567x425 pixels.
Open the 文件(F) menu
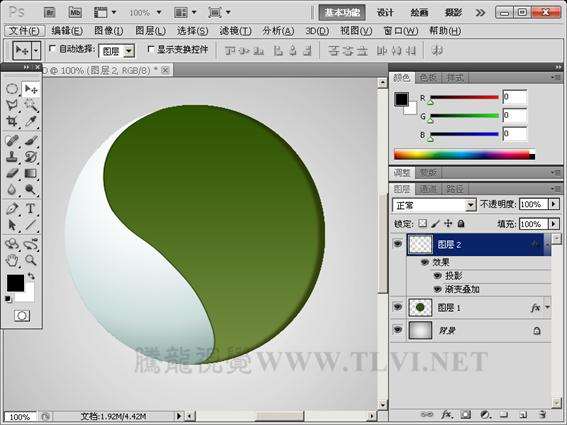(x=24, y=31)
